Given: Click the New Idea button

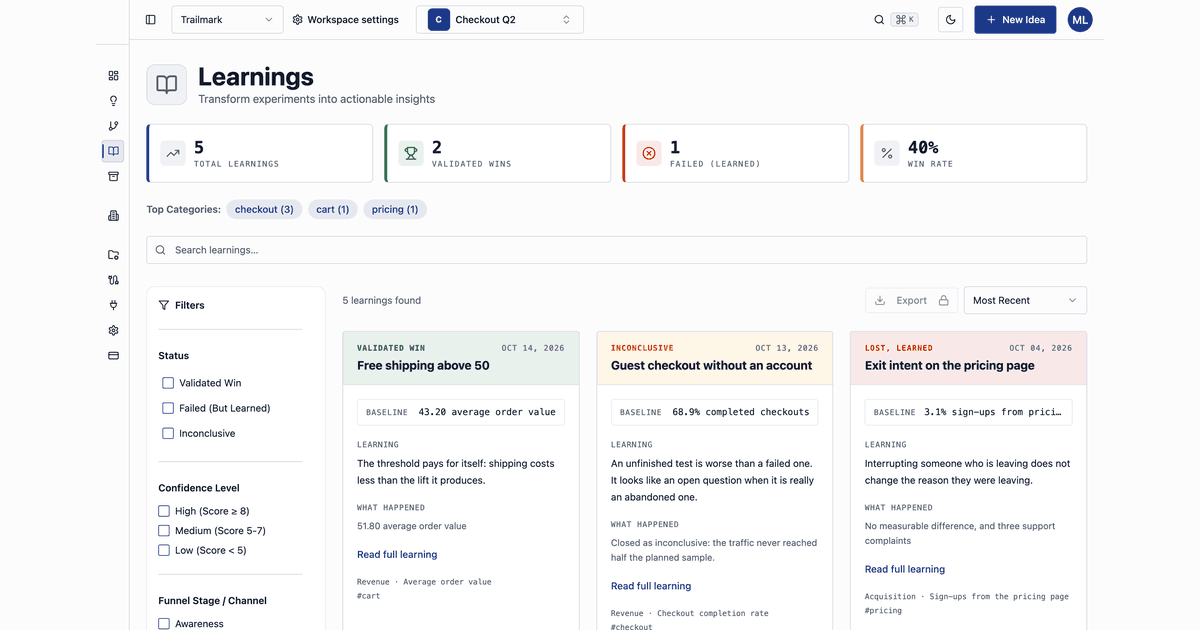Looking at the screenshot, I should coord(1015,20).
